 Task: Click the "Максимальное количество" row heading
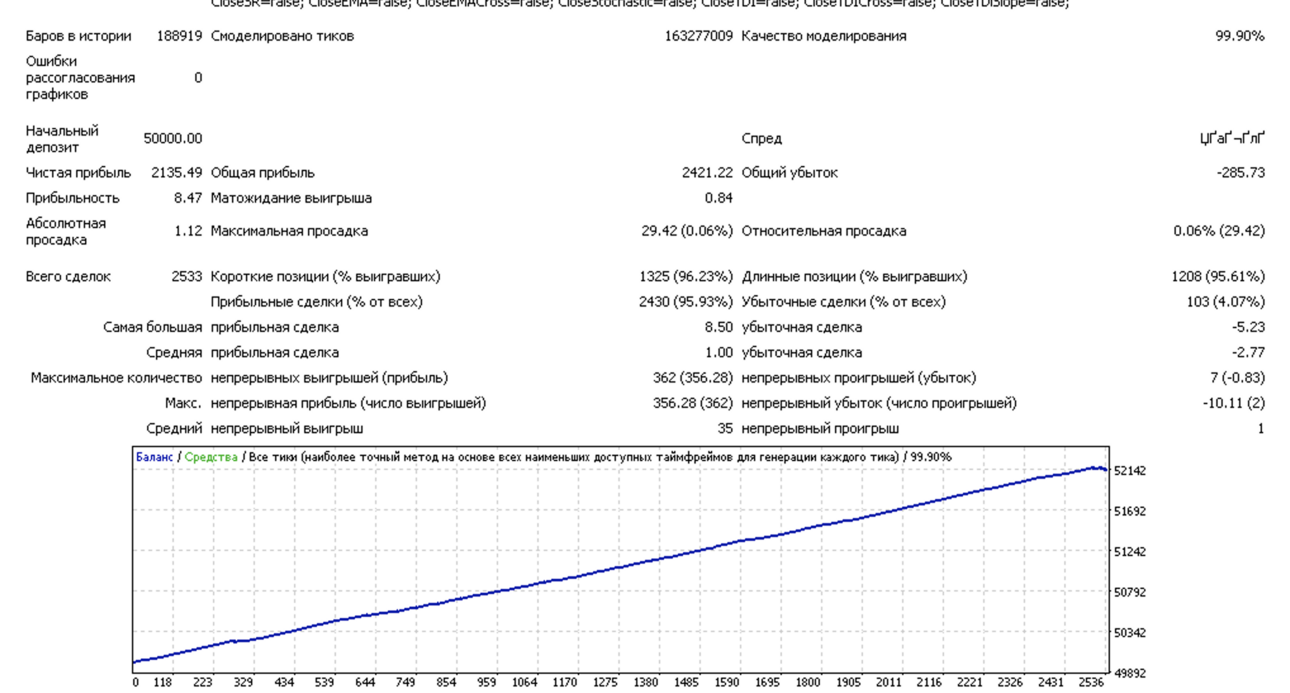(117, 378)
